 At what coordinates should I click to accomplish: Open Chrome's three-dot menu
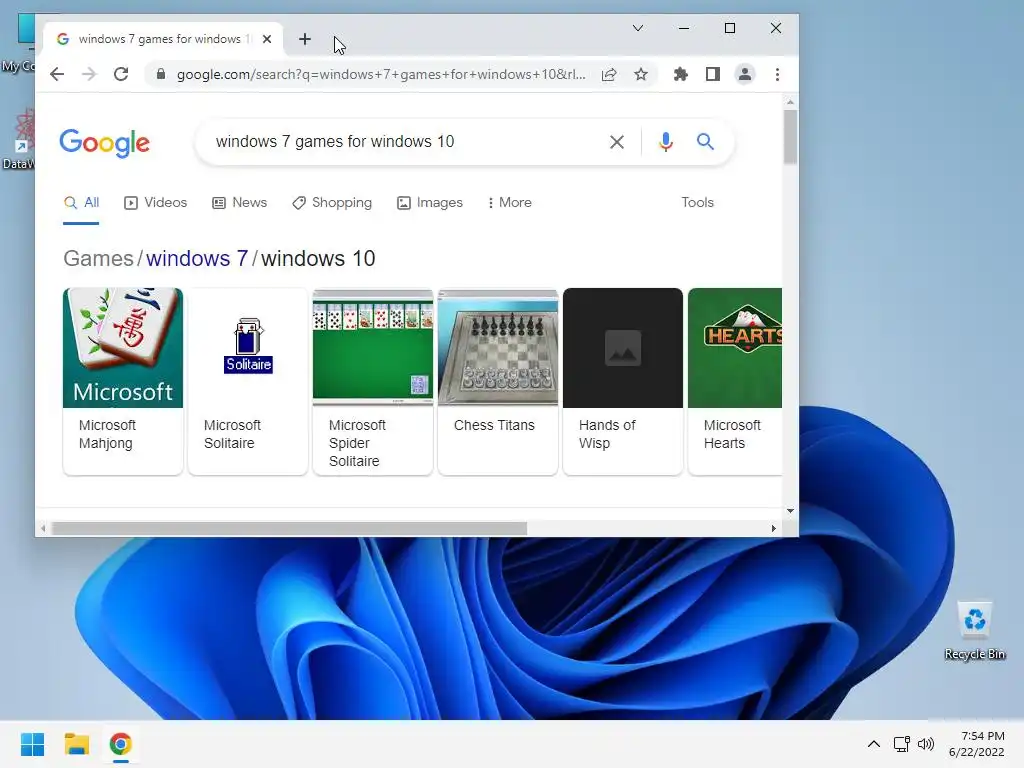777,74
